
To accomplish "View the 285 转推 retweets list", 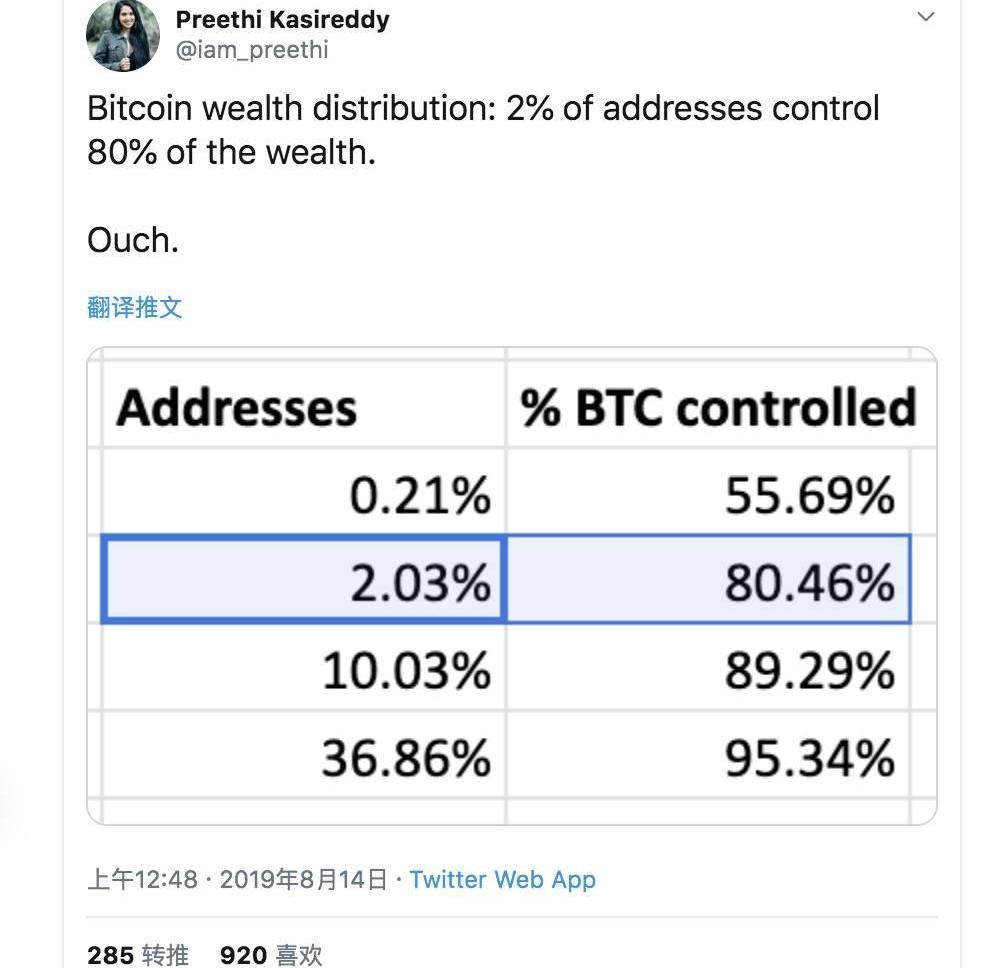I will (138, 955).
